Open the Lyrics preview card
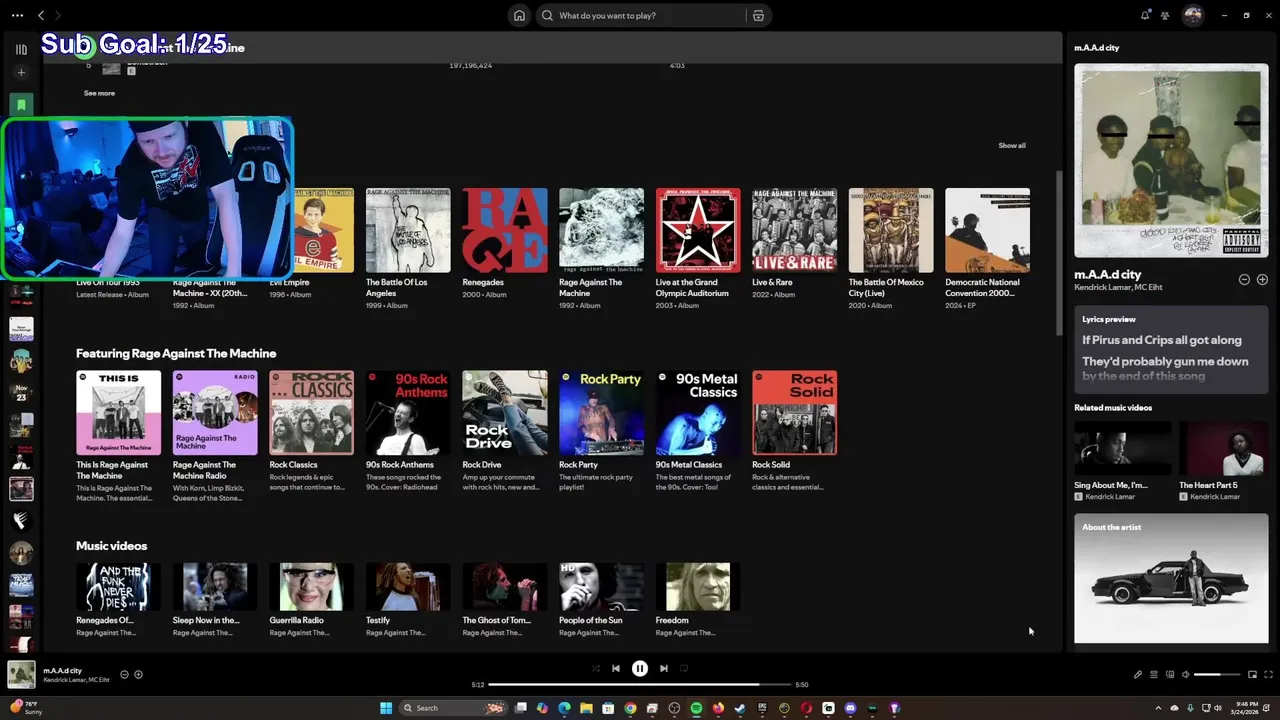The width and height of the screenshot is (1280, 720). tap(1171, 349)
